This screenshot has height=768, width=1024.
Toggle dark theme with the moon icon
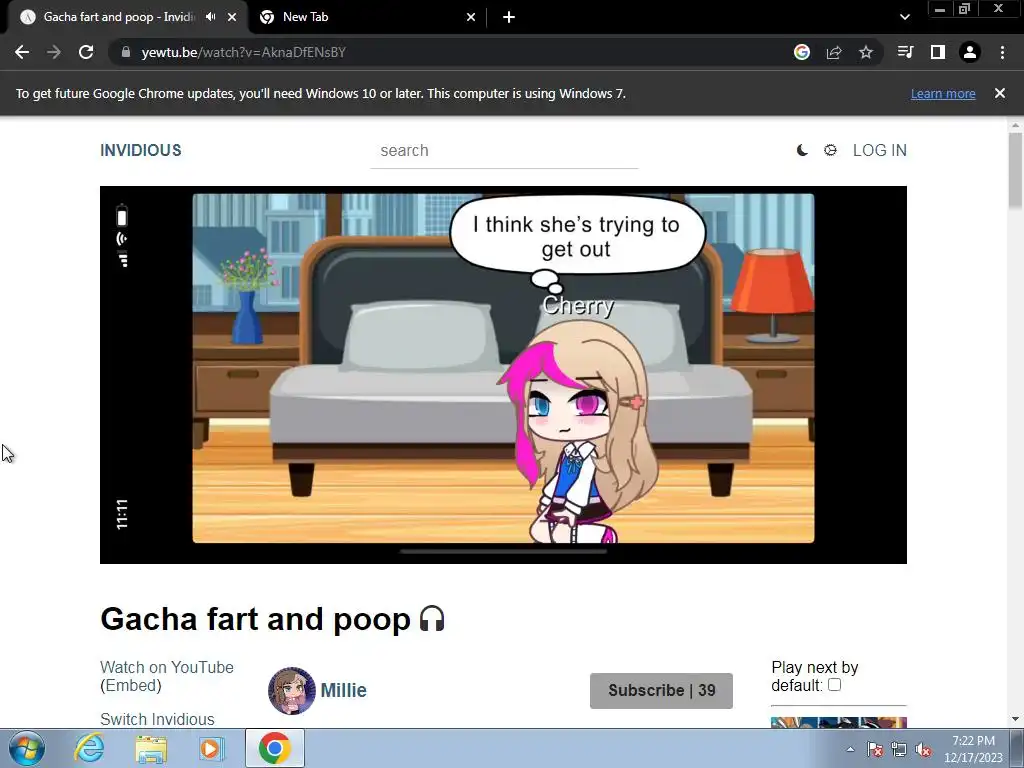[802, 150]
